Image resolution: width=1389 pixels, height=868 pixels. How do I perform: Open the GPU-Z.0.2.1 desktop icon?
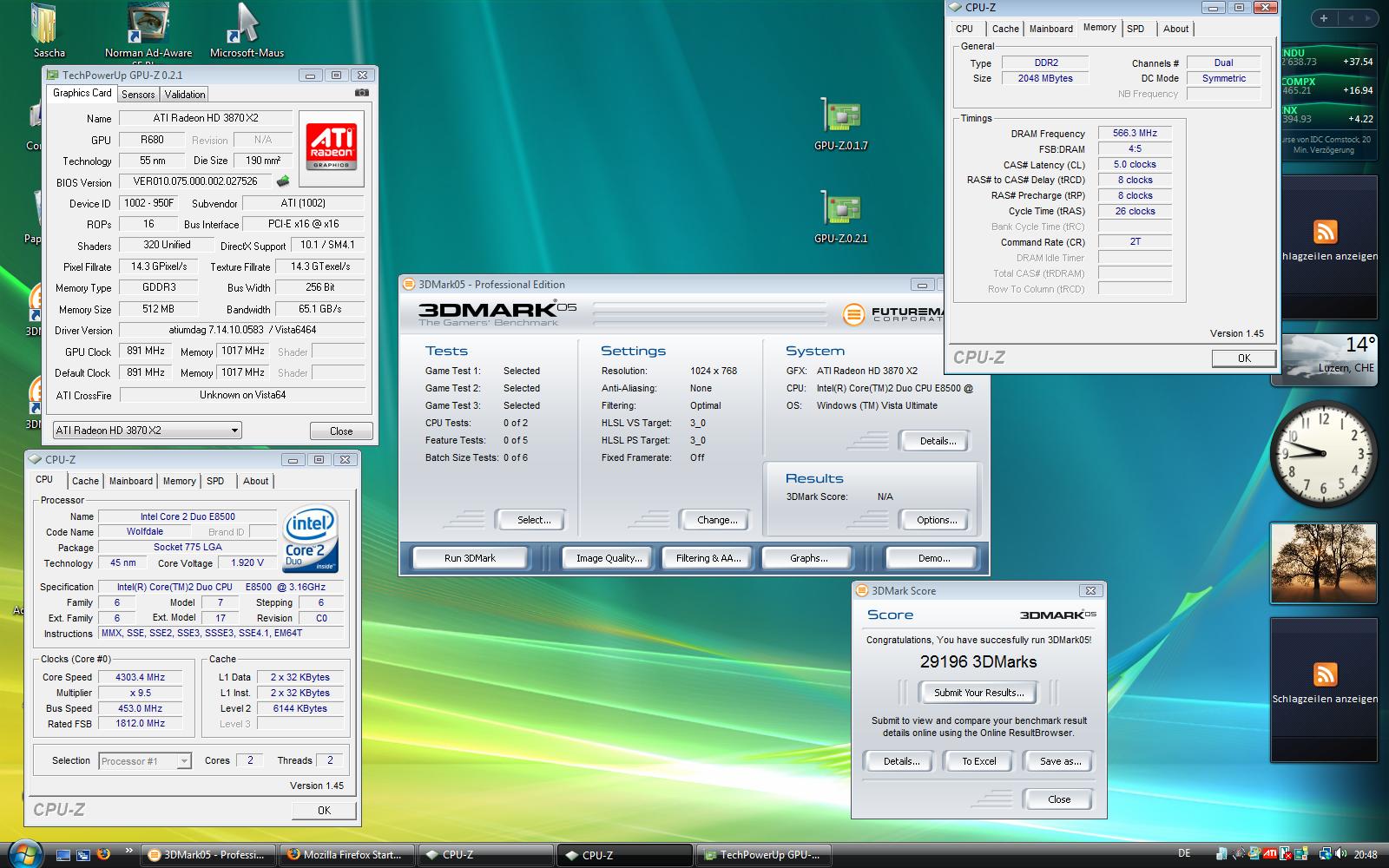(x=841, y=218)
